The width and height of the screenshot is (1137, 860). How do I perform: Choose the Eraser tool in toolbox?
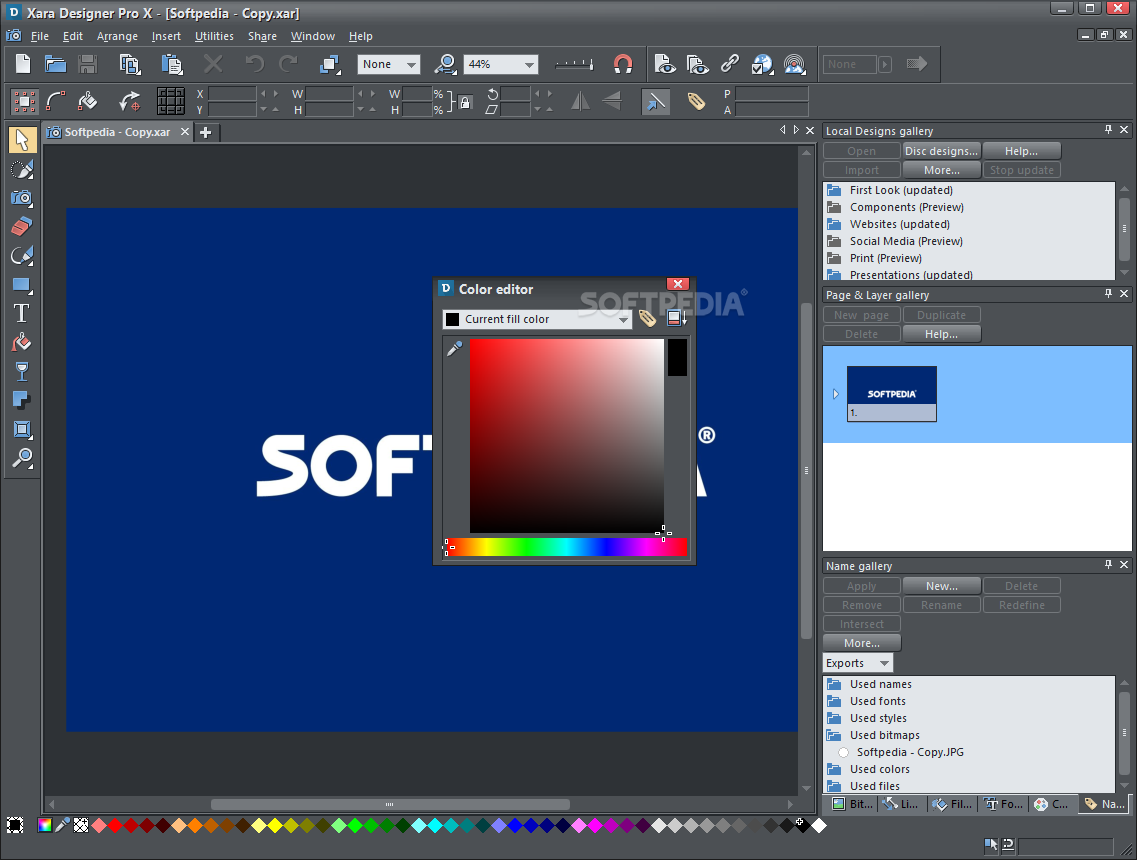(x=22, y=226)
